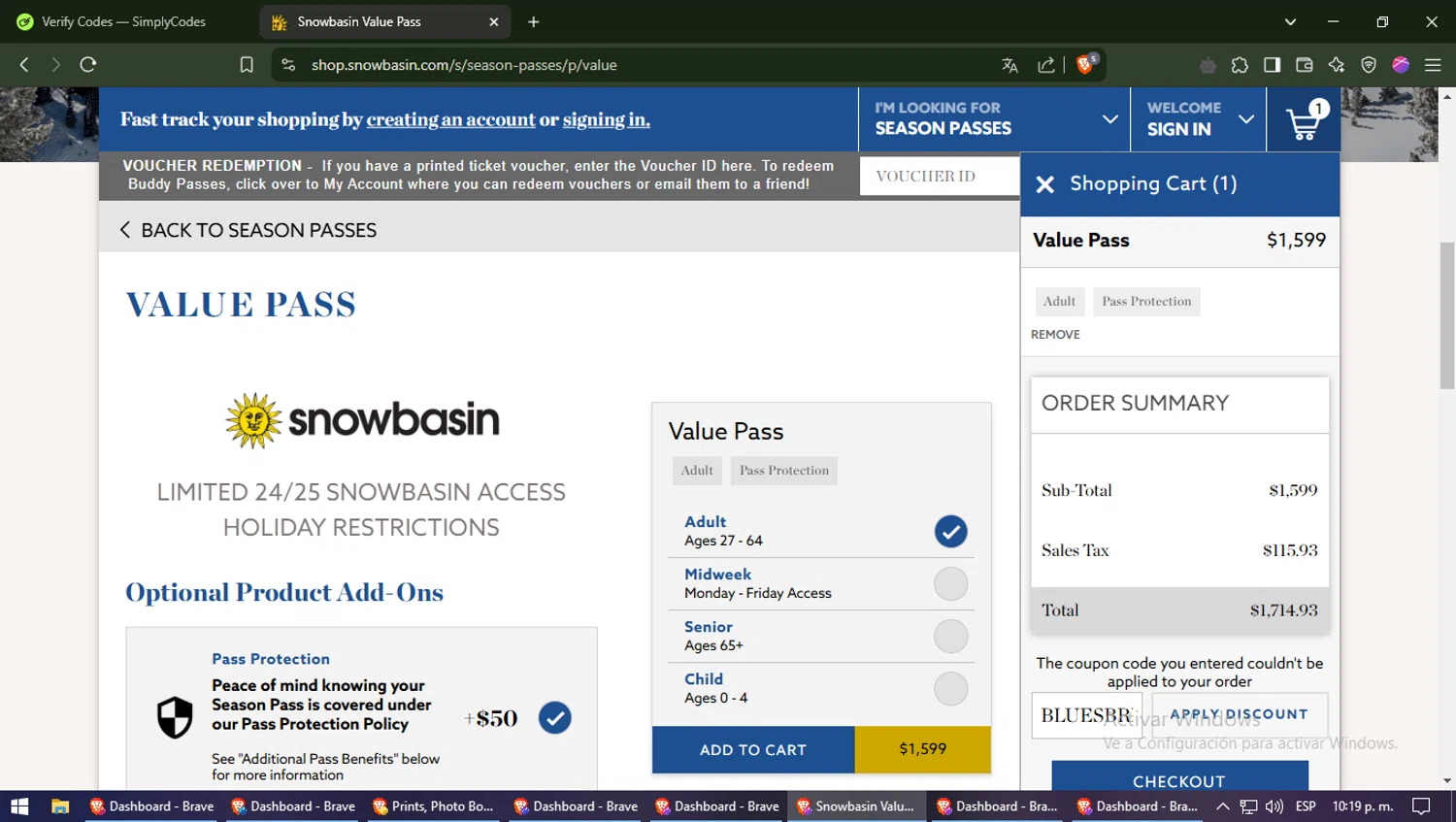Screen dimensions: 1456x822
Task: Open browser extensions puzzle icon
Action: [x=1240, y=65]
